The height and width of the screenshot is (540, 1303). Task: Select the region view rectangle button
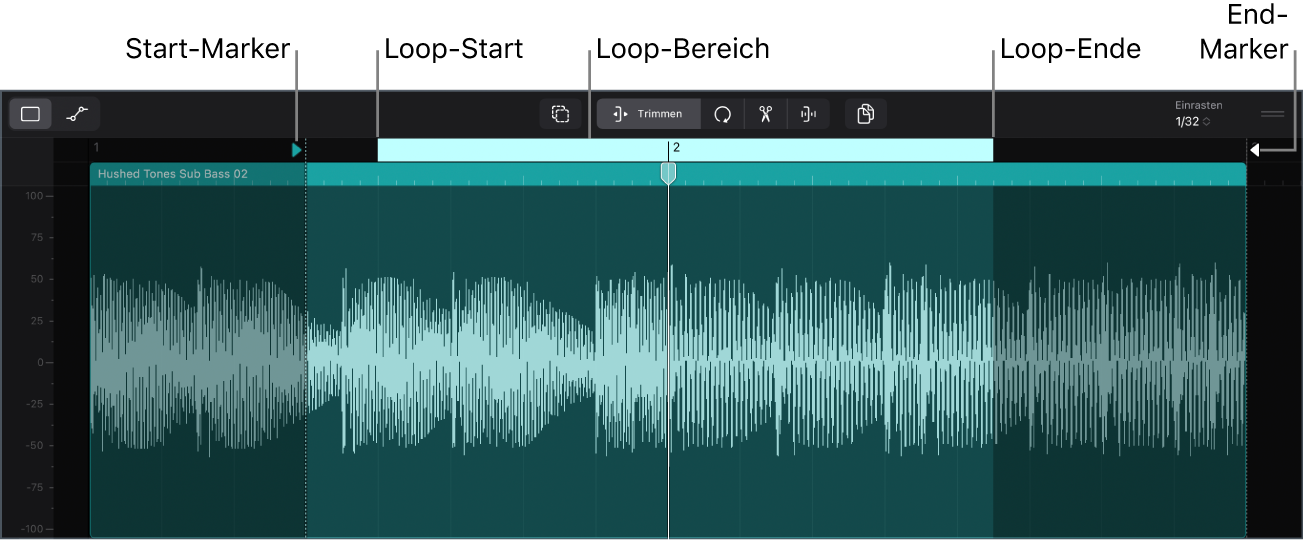point(30,114)
